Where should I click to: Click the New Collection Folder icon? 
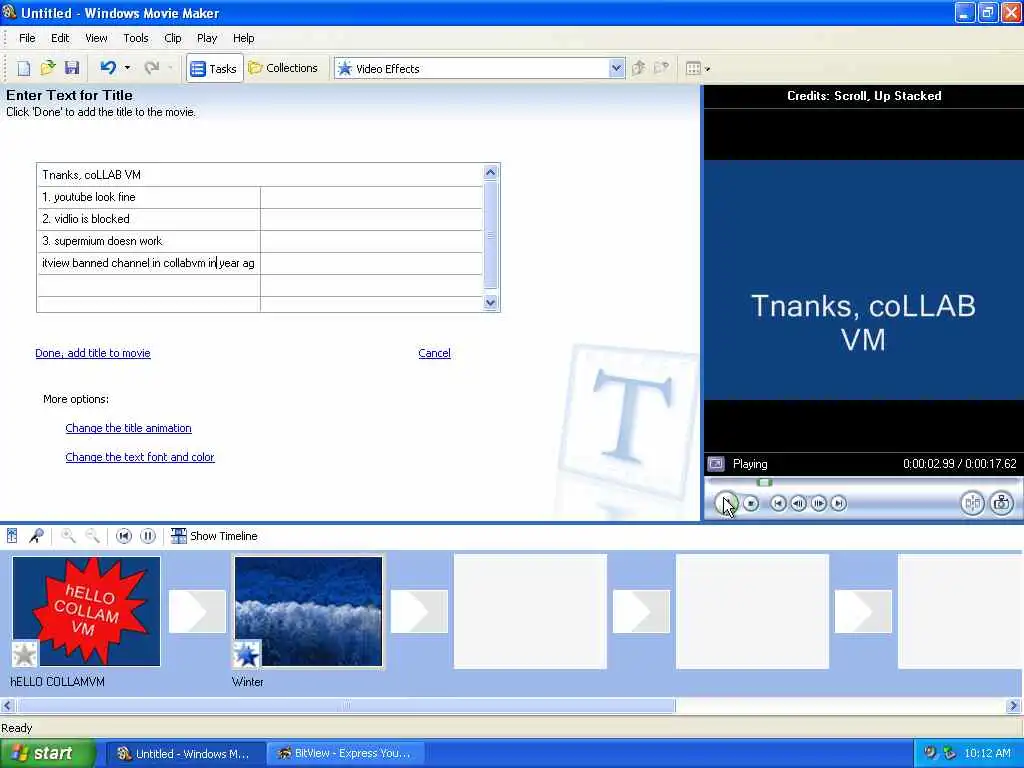[x=662, y=68]
